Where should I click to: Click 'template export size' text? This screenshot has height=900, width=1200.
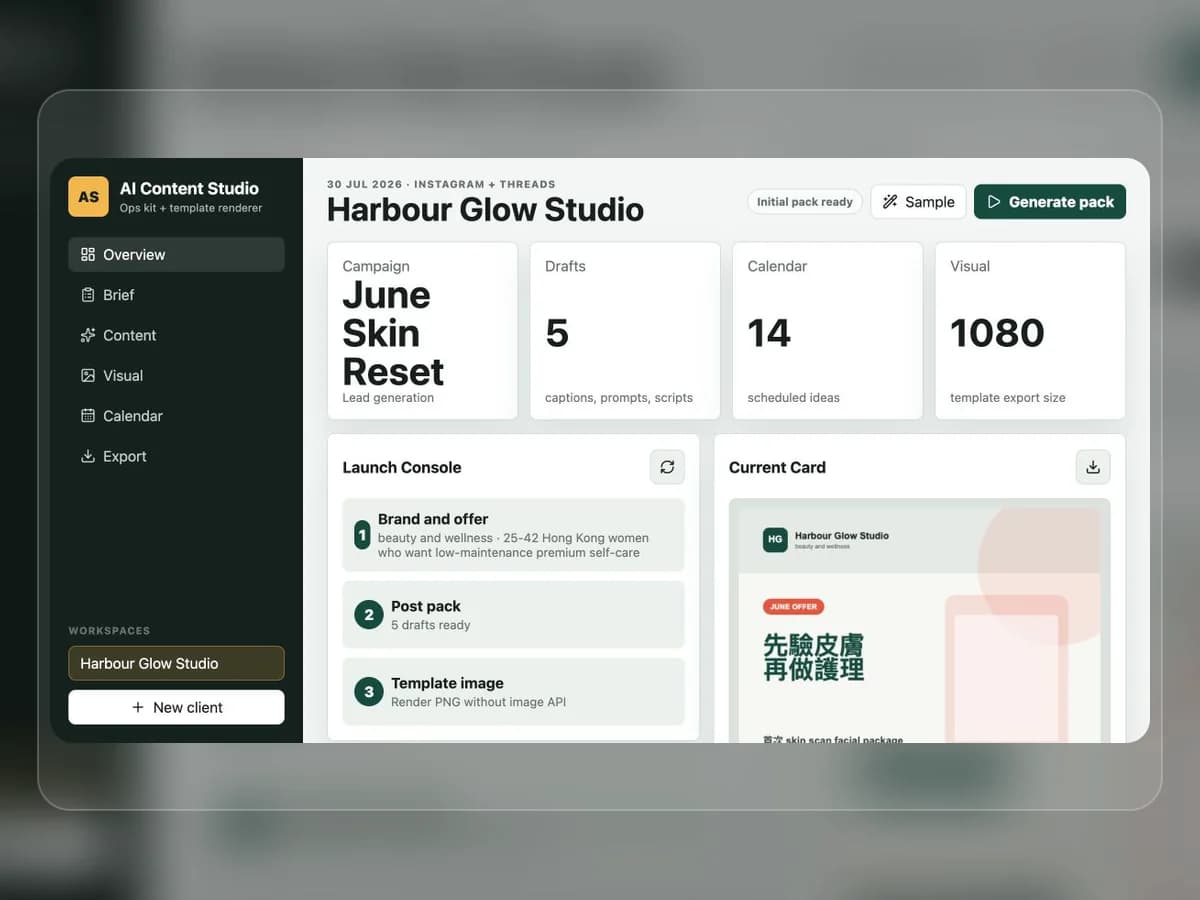click(1007, 397)
